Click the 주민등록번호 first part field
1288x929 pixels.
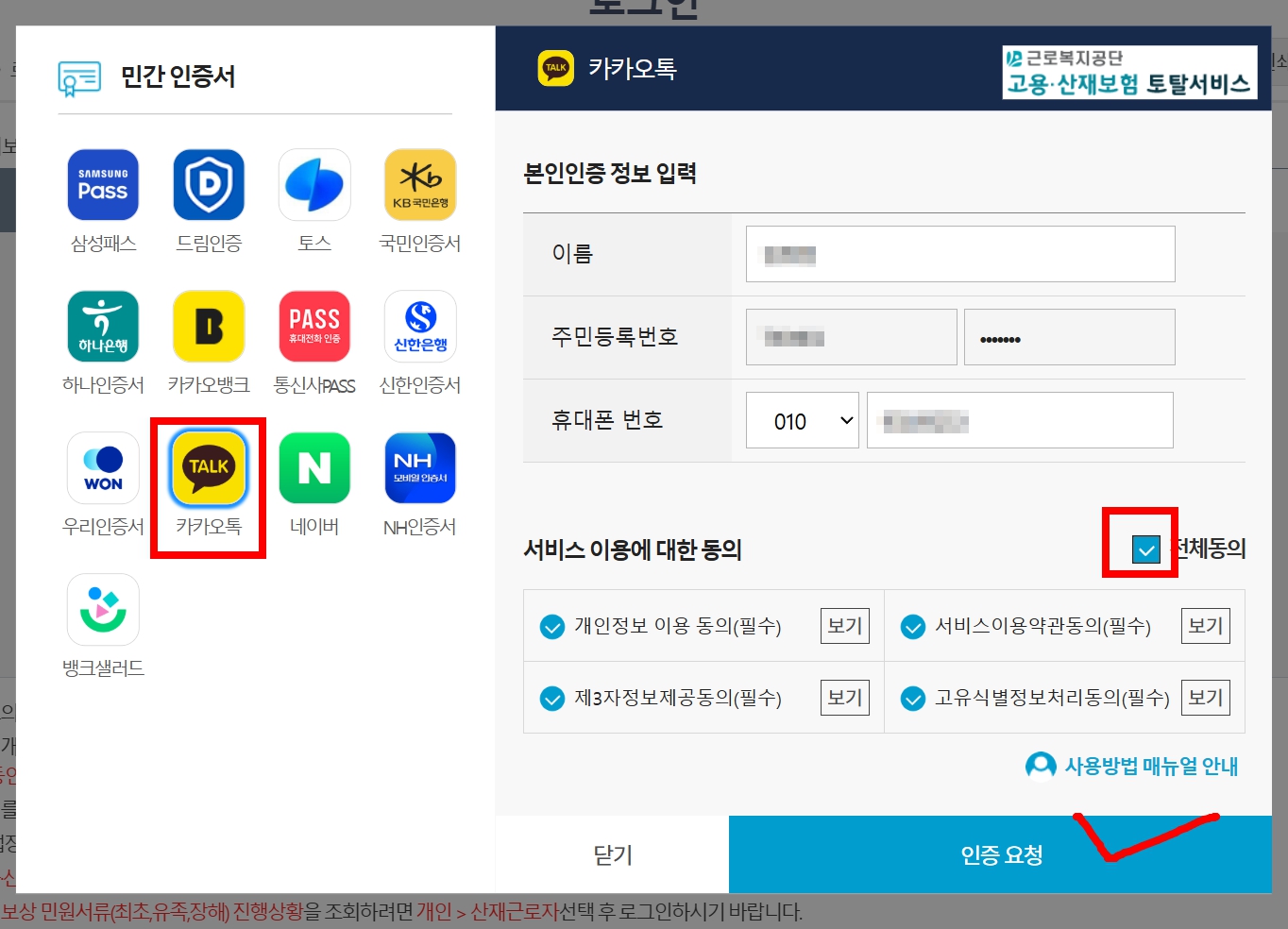tap(852, 337)
